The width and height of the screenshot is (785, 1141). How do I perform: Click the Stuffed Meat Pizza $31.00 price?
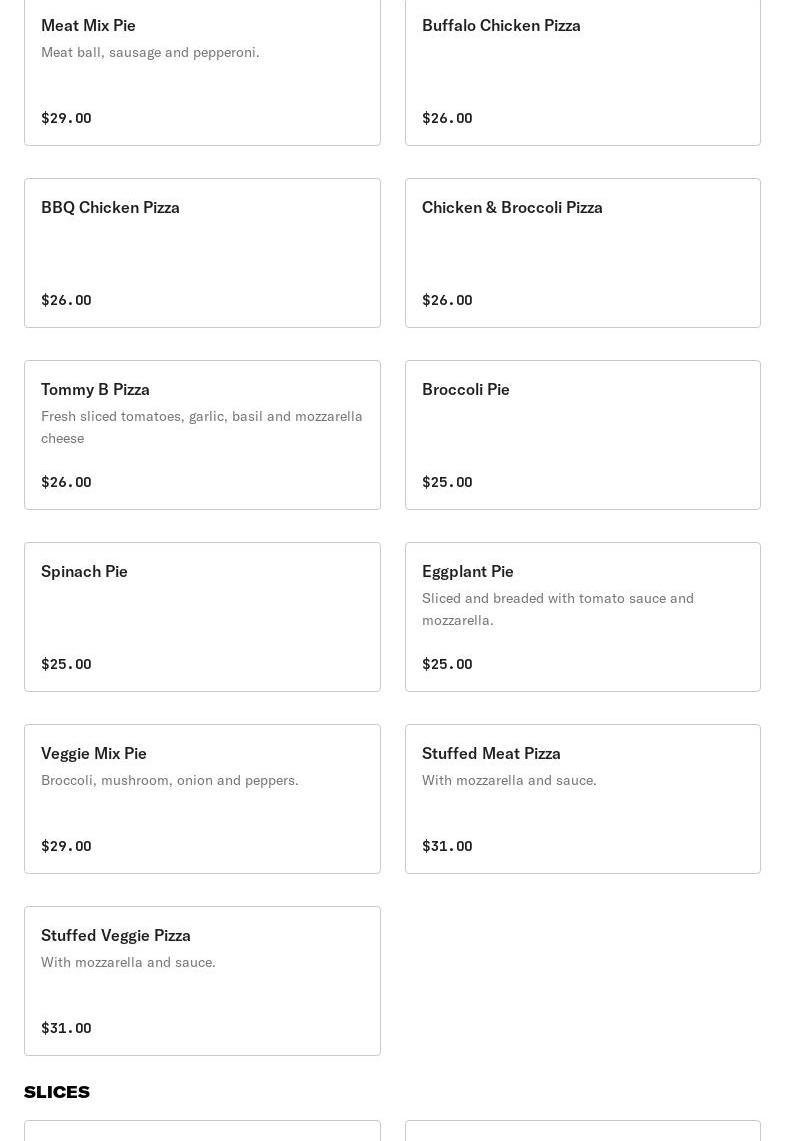point(447,846)
